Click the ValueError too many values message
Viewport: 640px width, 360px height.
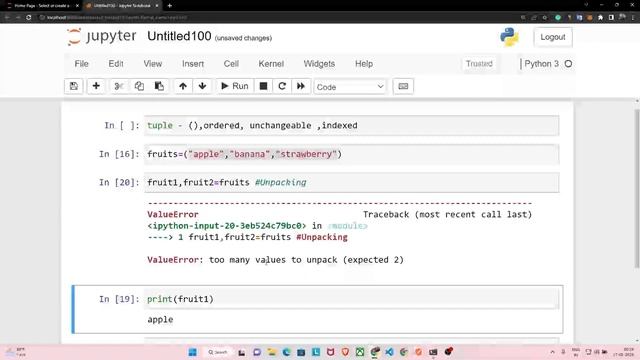276,260
